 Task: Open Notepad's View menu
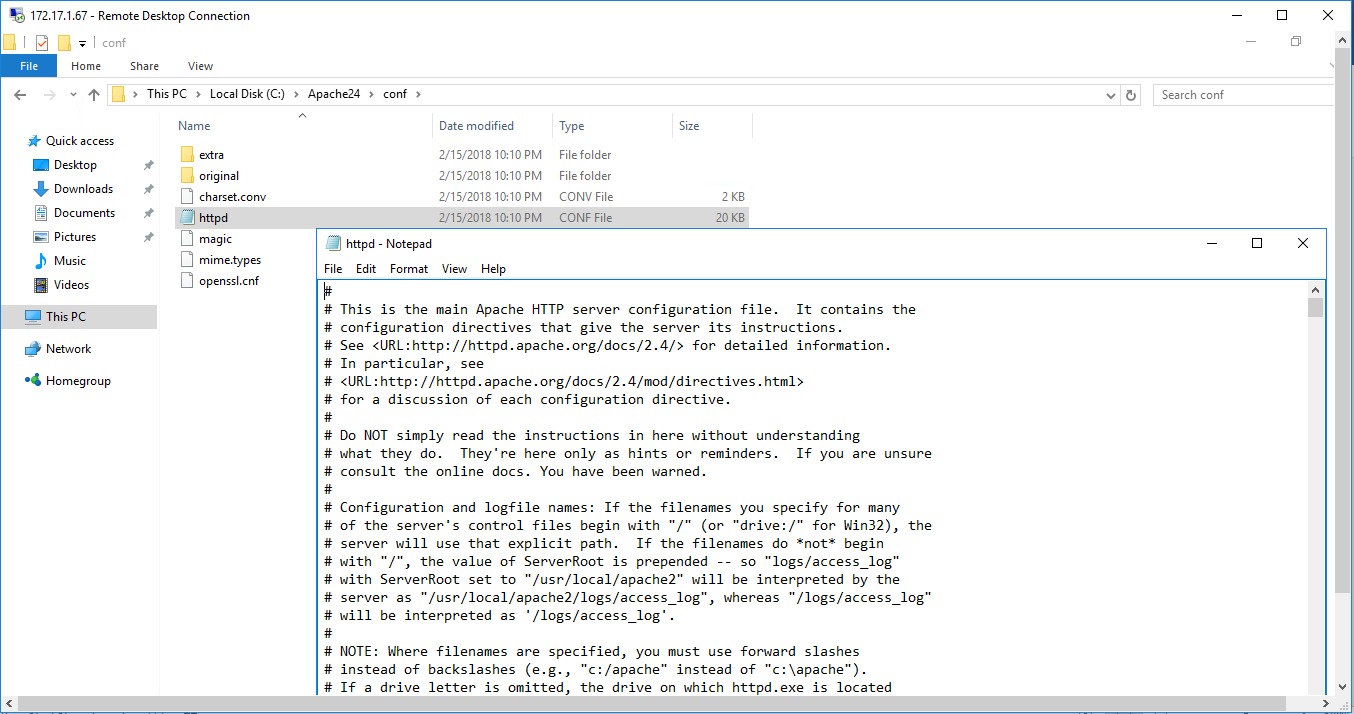(x=454, y=269)
